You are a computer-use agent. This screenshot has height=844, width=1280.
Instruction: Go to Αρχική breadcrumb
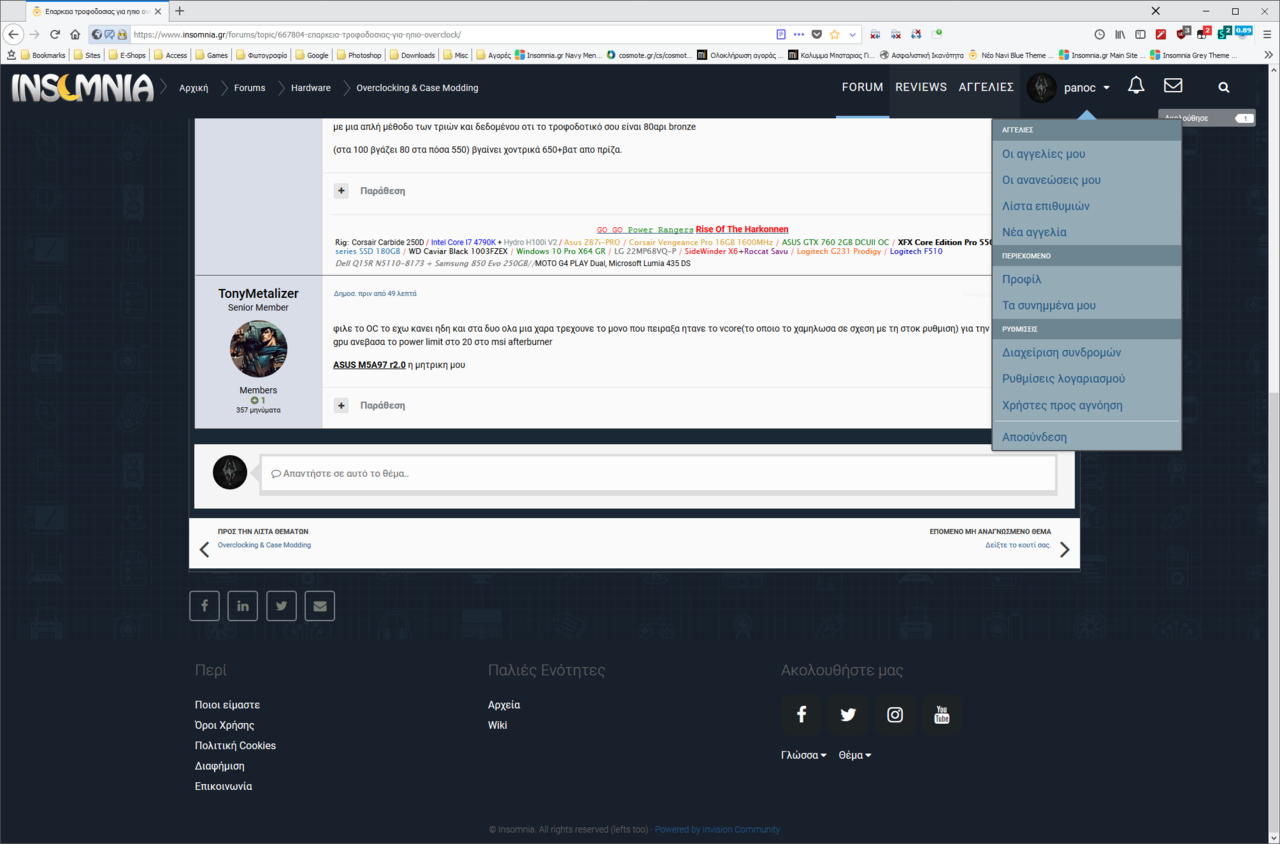193,88
